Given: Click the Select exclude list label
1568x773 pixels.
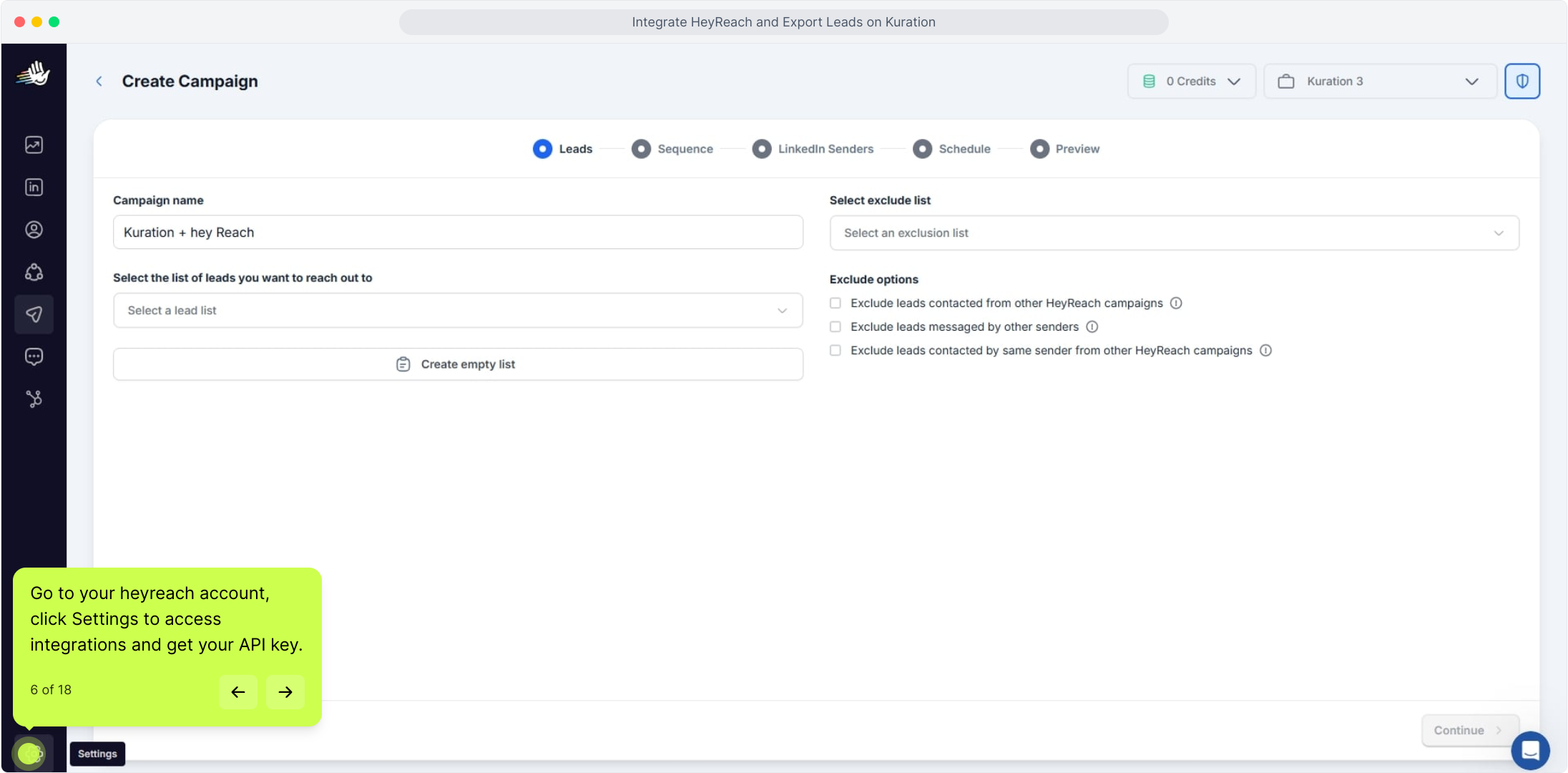Looking at the screenshot, I should (x=880, y=200).
